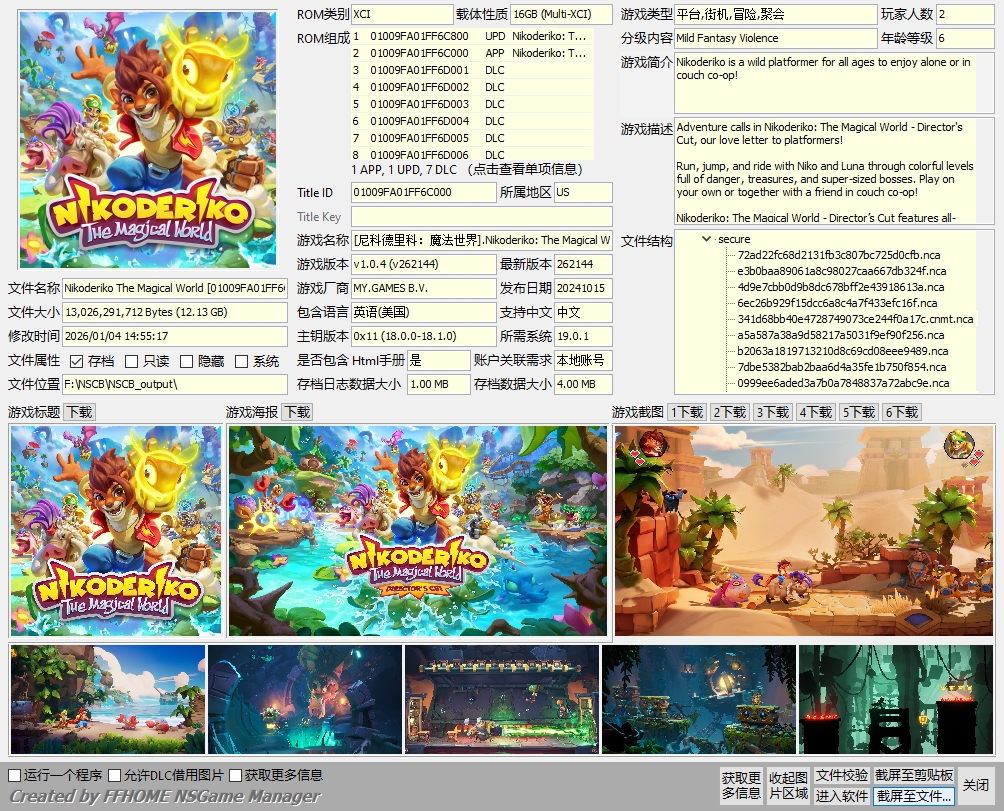
Task: Click 截屏至剪贴板 to copy screenshot
Action: 914,775
